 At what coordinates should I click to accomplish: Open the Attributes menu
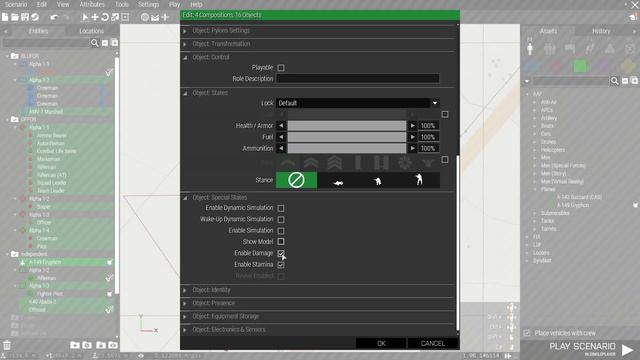(92, 4)
